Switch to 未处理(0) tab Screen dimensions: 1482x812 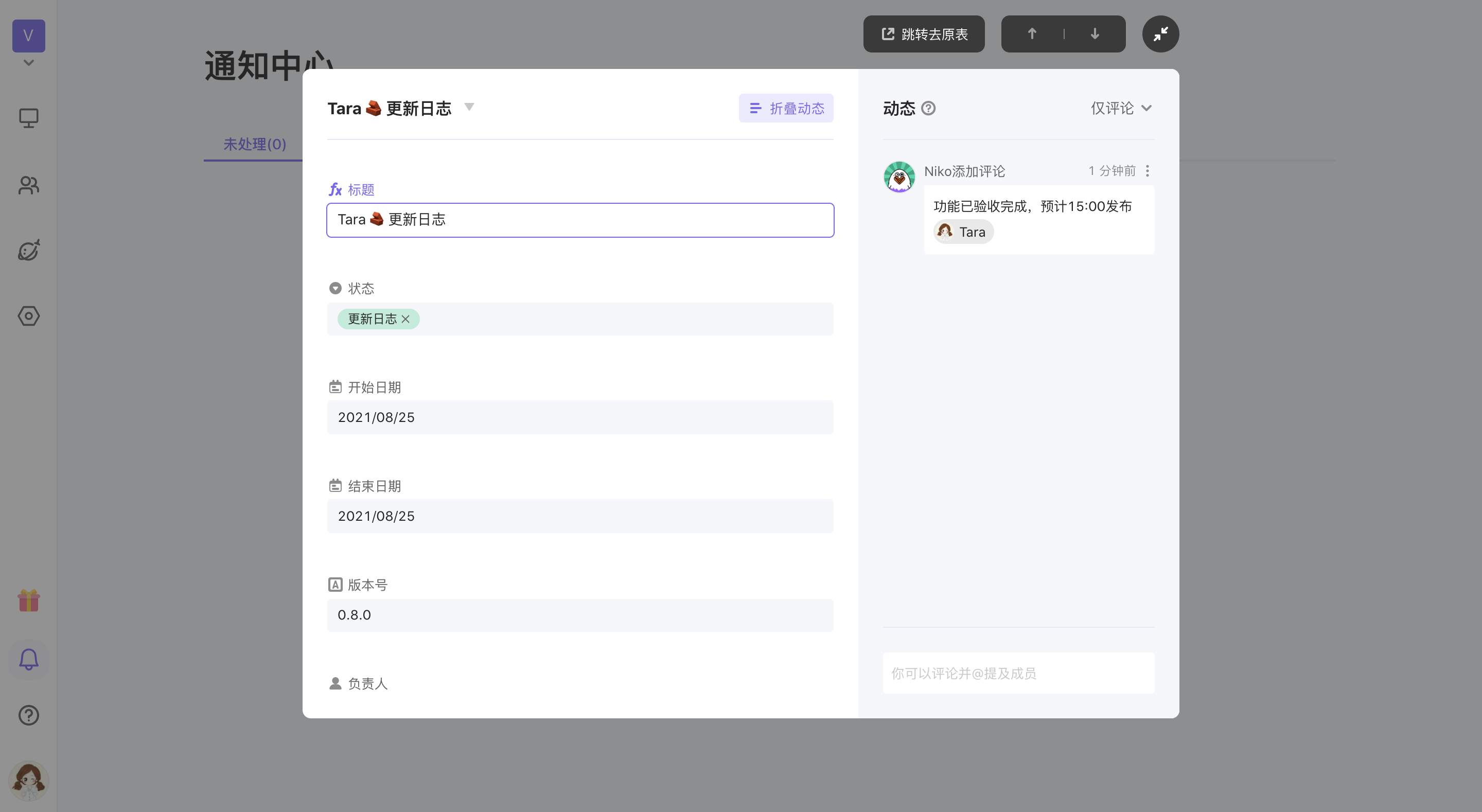[254, 144]
